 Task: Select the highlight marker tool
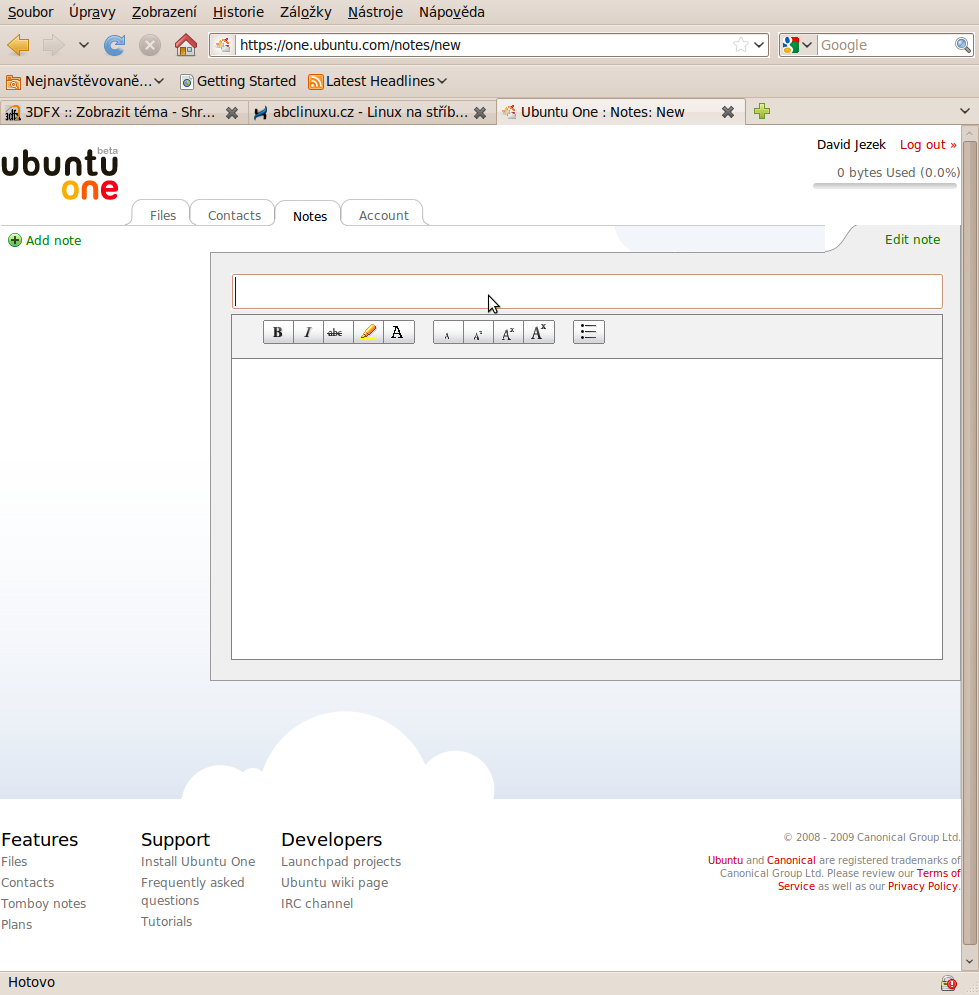(x=368, y=333)
